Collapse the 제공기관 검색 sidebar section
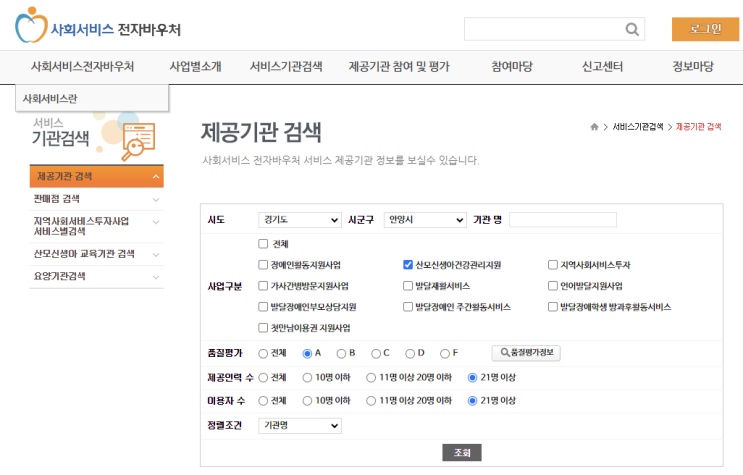Screen dimensions: 743x475 click(x=155, y=176)
